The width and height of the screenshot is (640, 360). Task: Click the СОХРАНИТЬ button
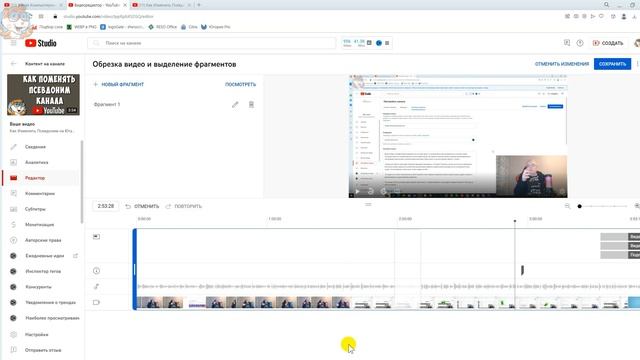(x=612, y=64)
